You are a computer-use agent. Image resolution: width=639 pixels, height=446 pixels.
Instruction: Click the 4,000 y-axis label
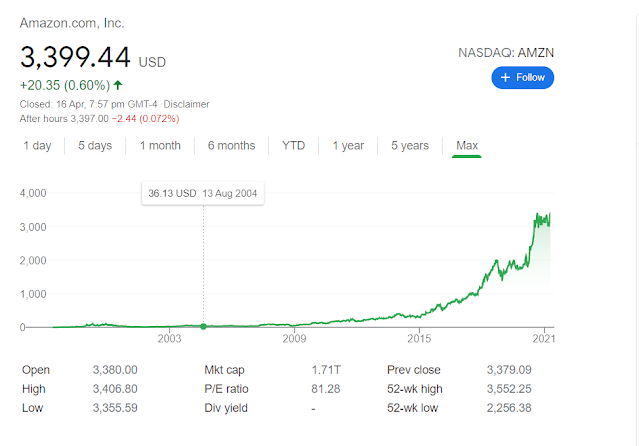pyautogui.click(x=33, y=193)
